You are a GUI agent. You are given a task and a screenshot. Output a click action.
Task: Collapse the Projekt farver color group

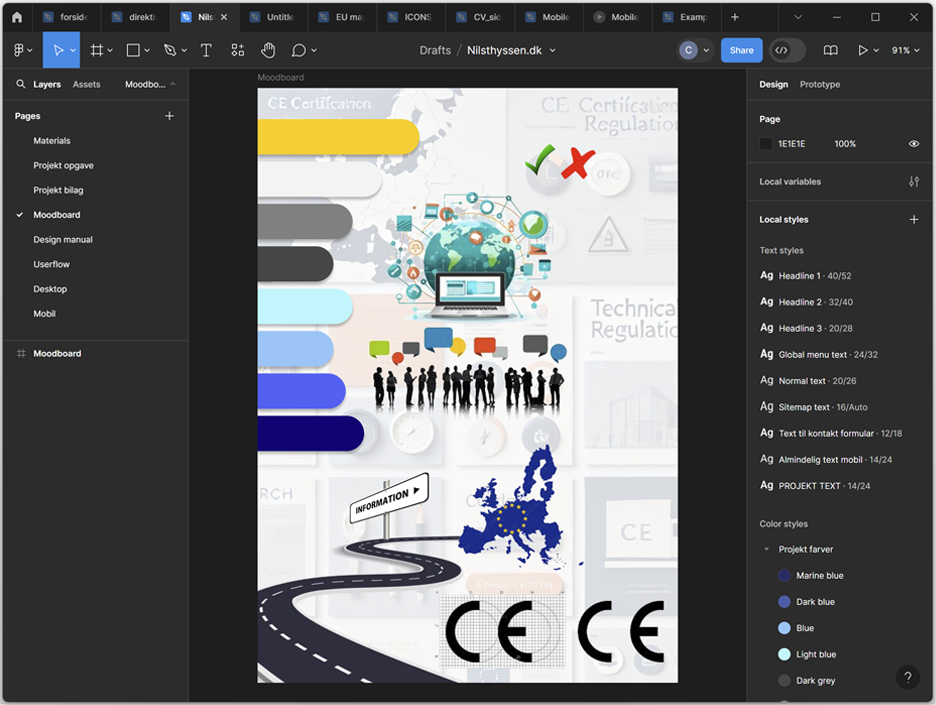point(766,549)
